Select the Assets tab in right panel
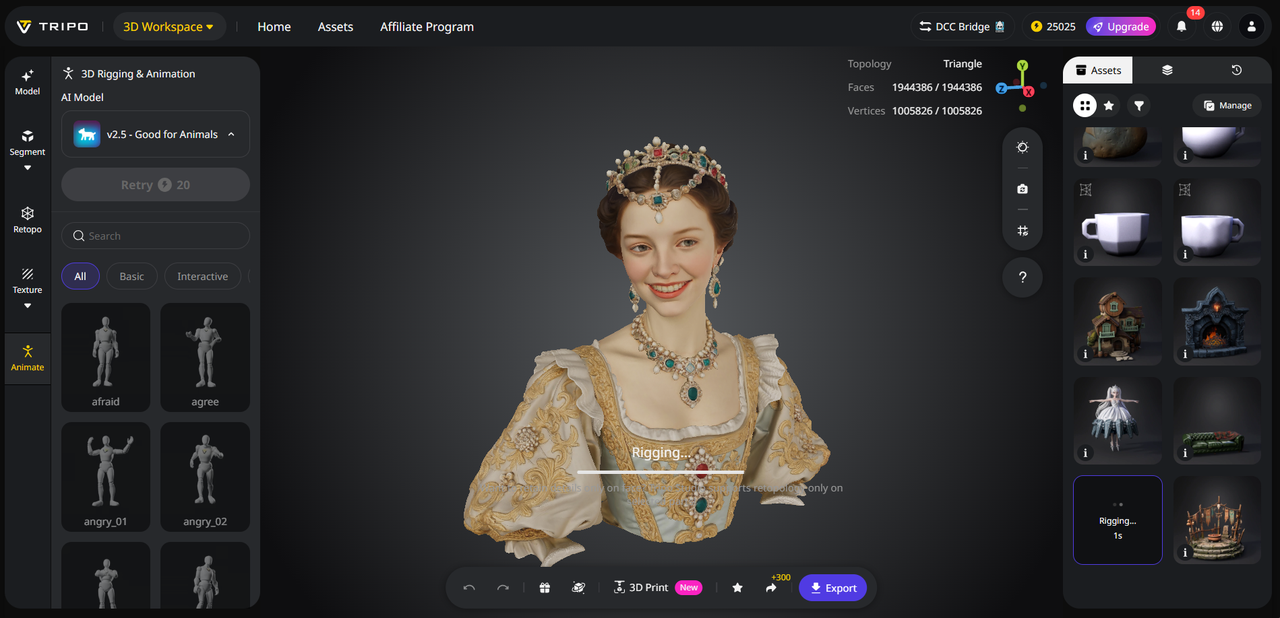Screen dimensions: 1280x618 1098,70
